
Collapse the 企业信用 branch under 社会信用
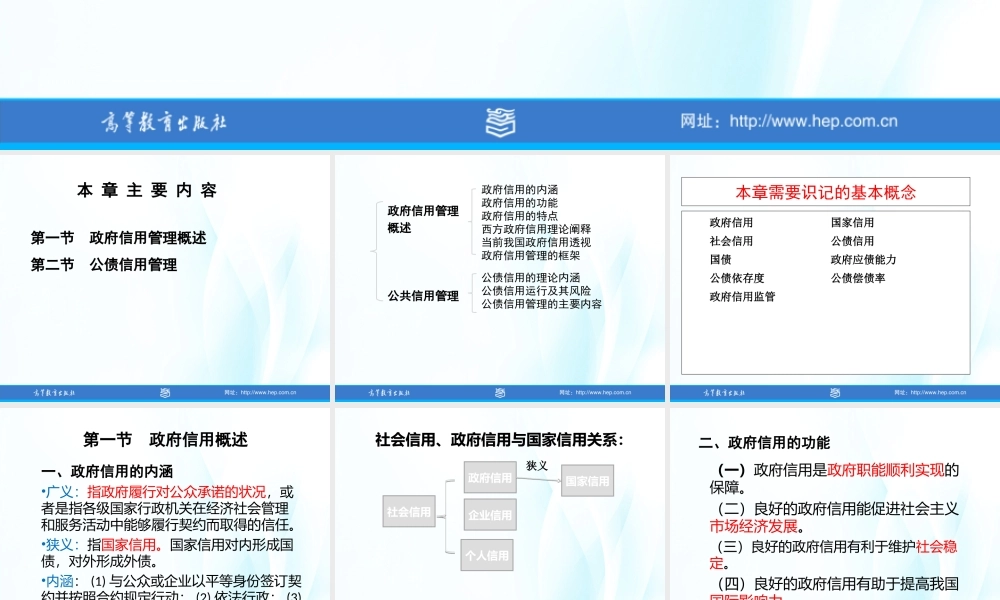(489, 514)
